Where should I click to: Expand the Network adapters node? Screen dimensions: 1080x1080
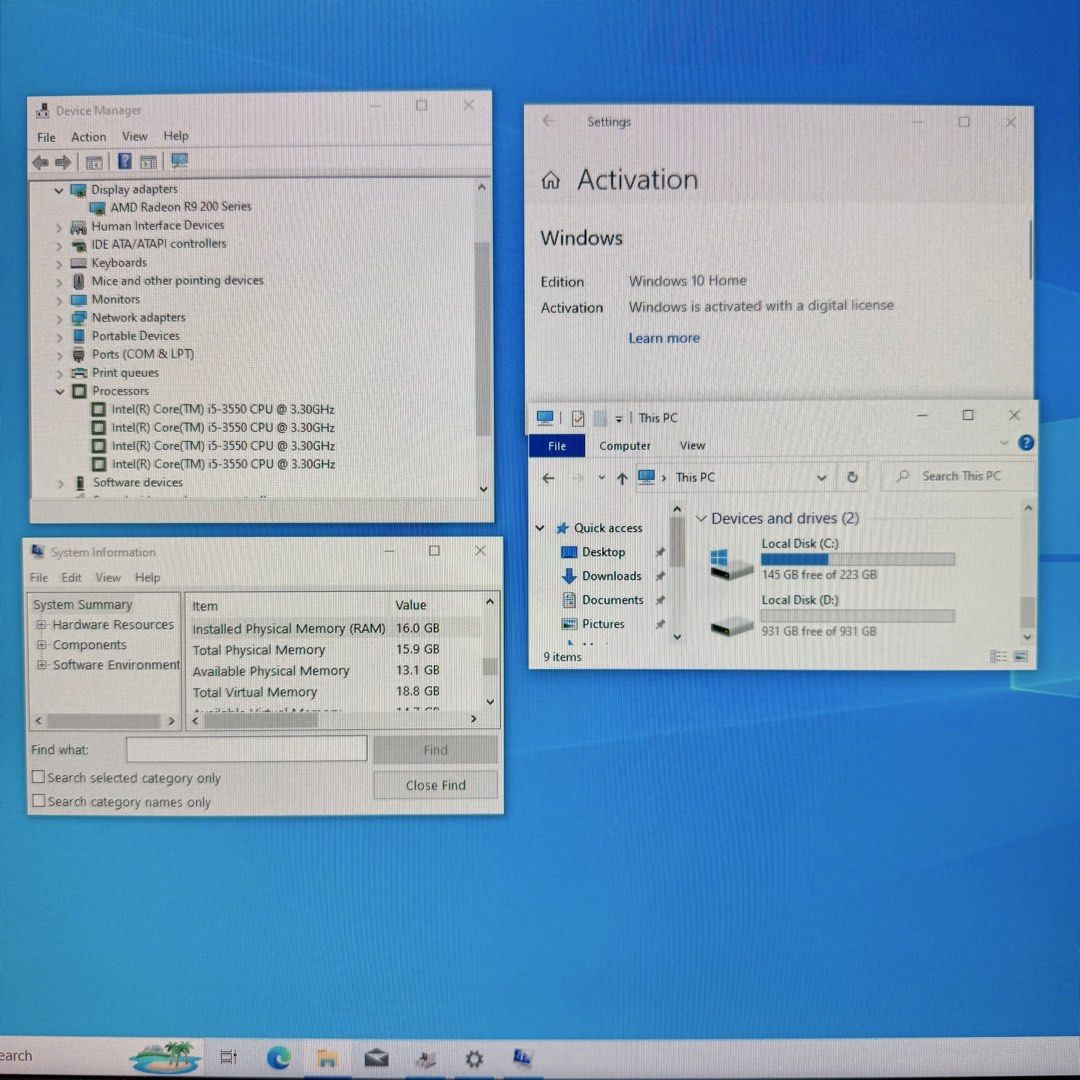pyautogui.click(x=59, y=319)
